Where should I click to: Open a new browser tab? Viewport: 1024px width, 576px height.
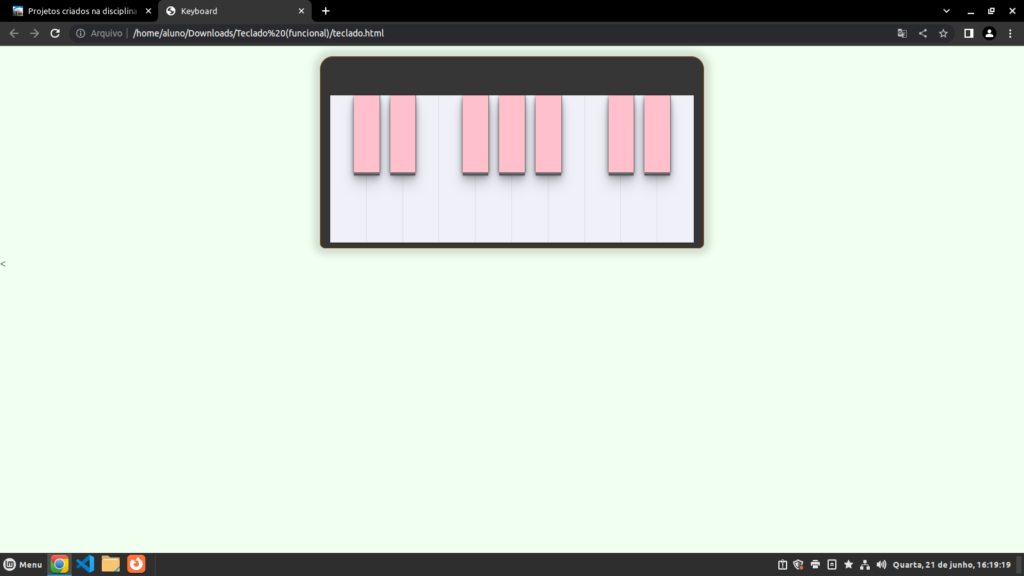326,11
